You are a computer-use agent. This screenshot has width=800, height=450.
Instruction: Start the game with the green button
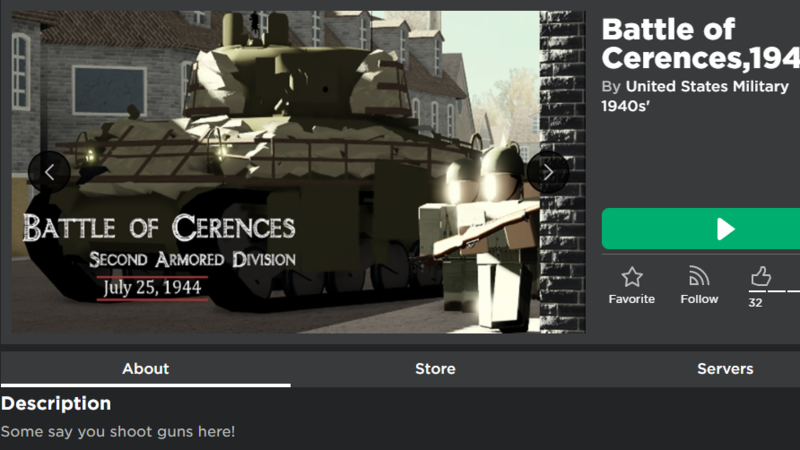click(x=701, y=229)
